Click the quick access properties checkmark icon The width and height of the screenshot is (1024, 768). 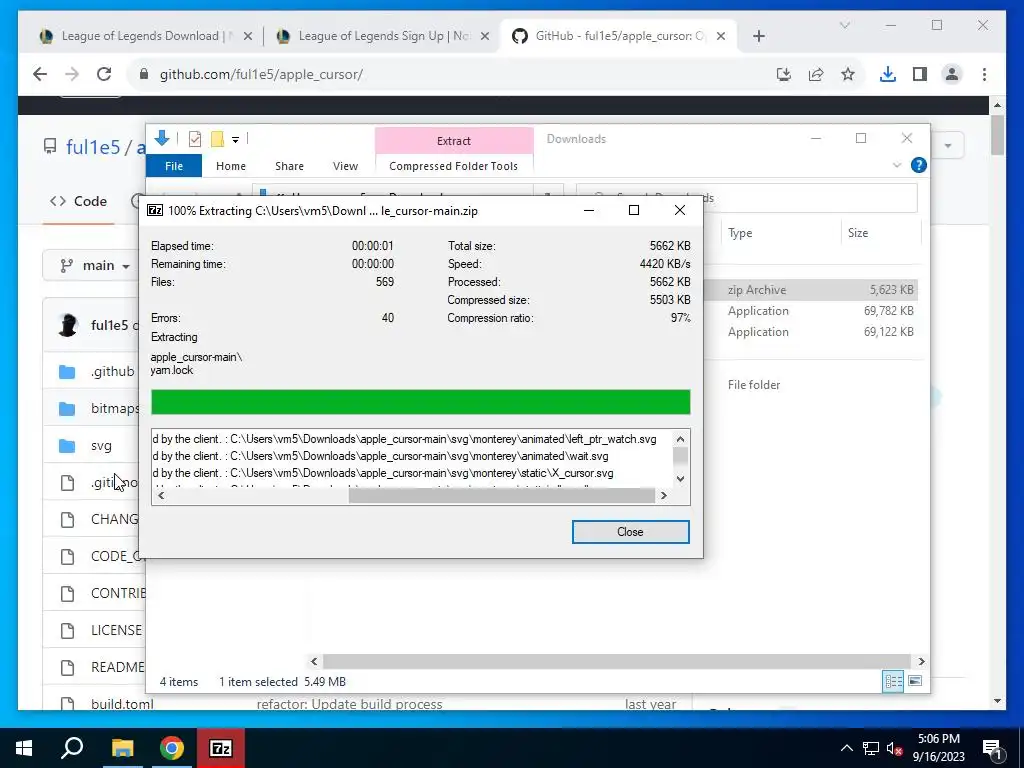tap(195, 138)
